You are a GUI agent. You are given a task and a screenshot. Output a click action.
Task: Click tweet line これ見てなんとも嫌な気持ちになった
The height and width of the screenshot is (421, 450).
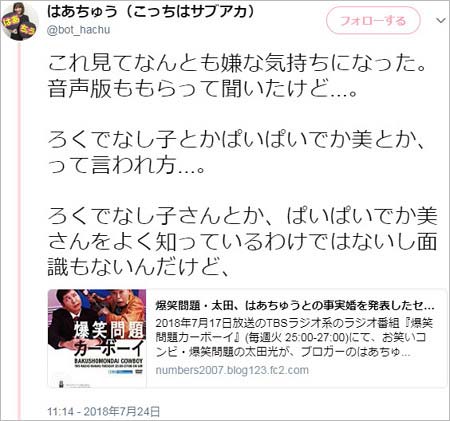[237, 64]
